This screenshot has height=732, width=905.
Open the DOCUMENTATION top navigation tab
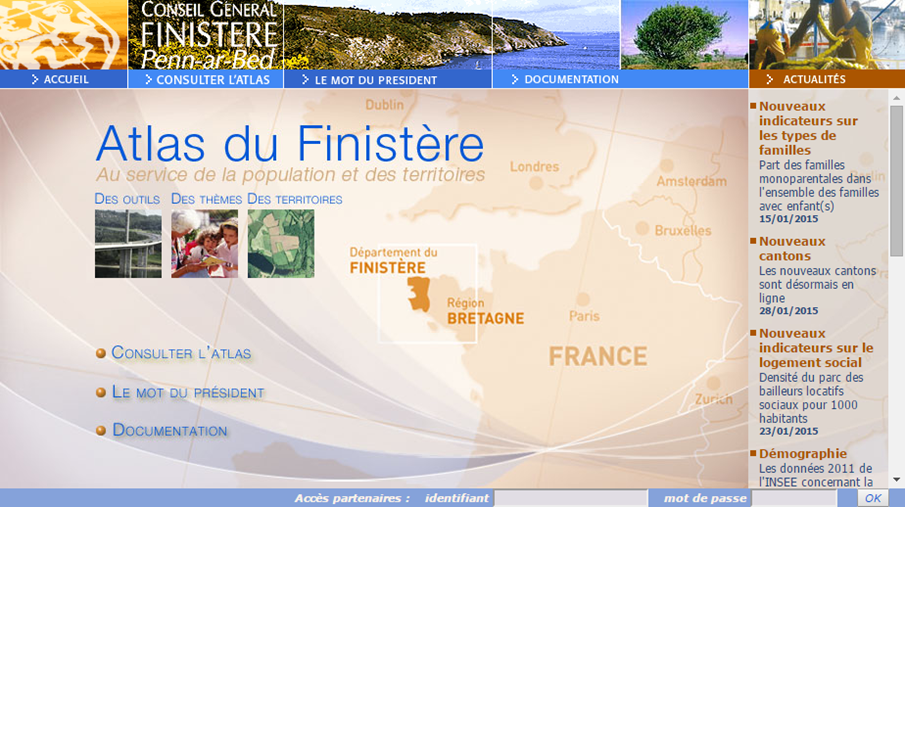click(x=620, y=79)
